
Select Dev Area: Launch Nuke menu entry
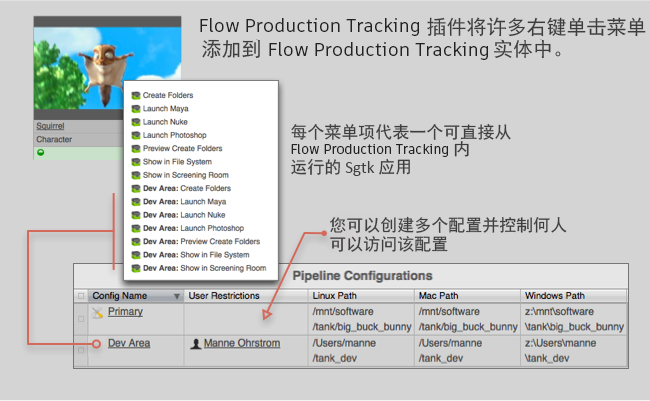coord(183,215)
